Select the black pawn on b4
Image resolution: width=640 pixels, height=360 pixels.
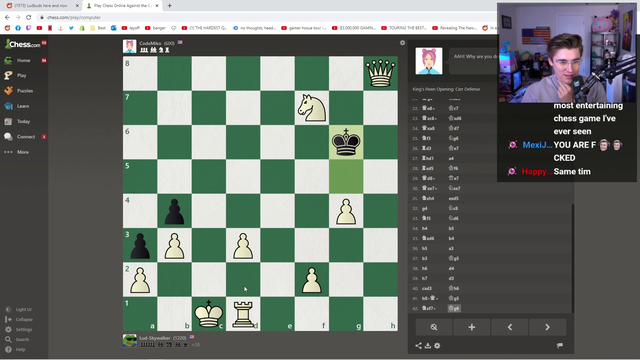point(174,211)
